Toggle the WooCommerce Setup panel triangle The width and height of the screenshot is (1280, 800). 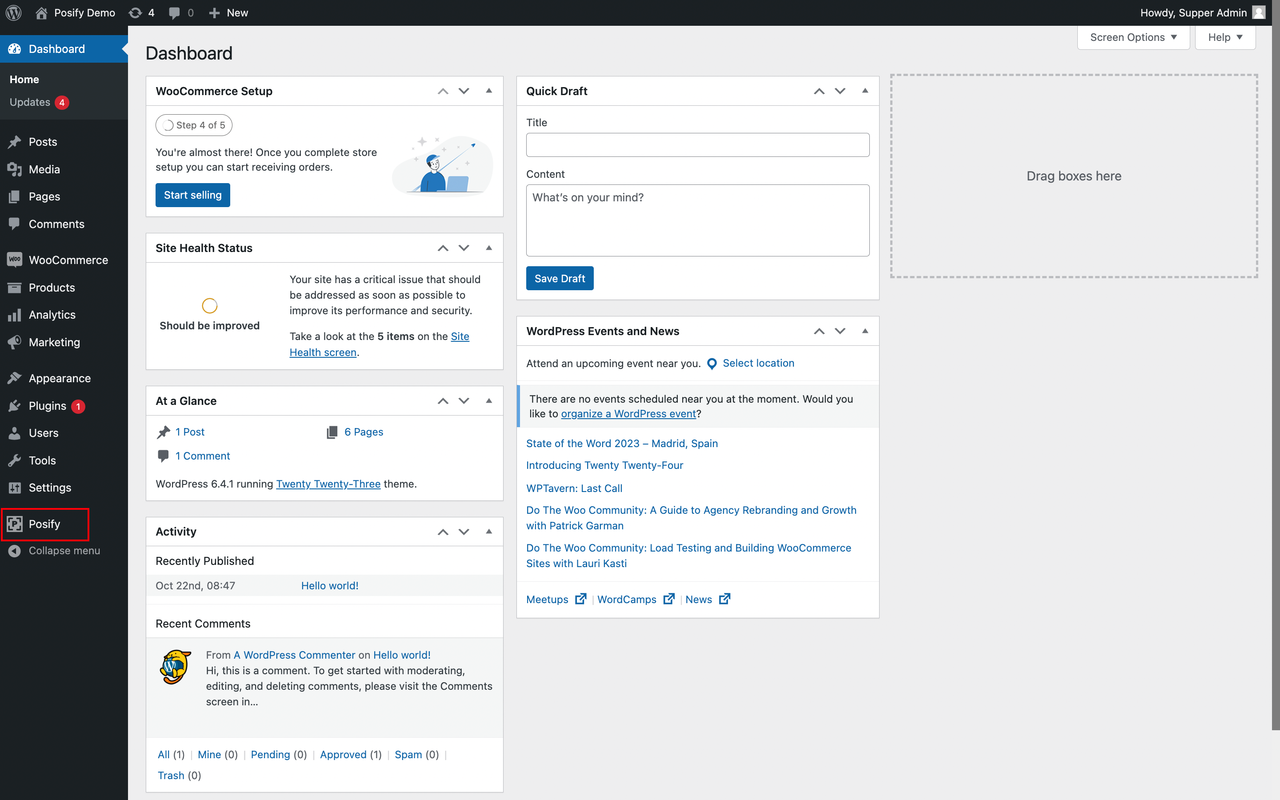click(x=489, y=91)
